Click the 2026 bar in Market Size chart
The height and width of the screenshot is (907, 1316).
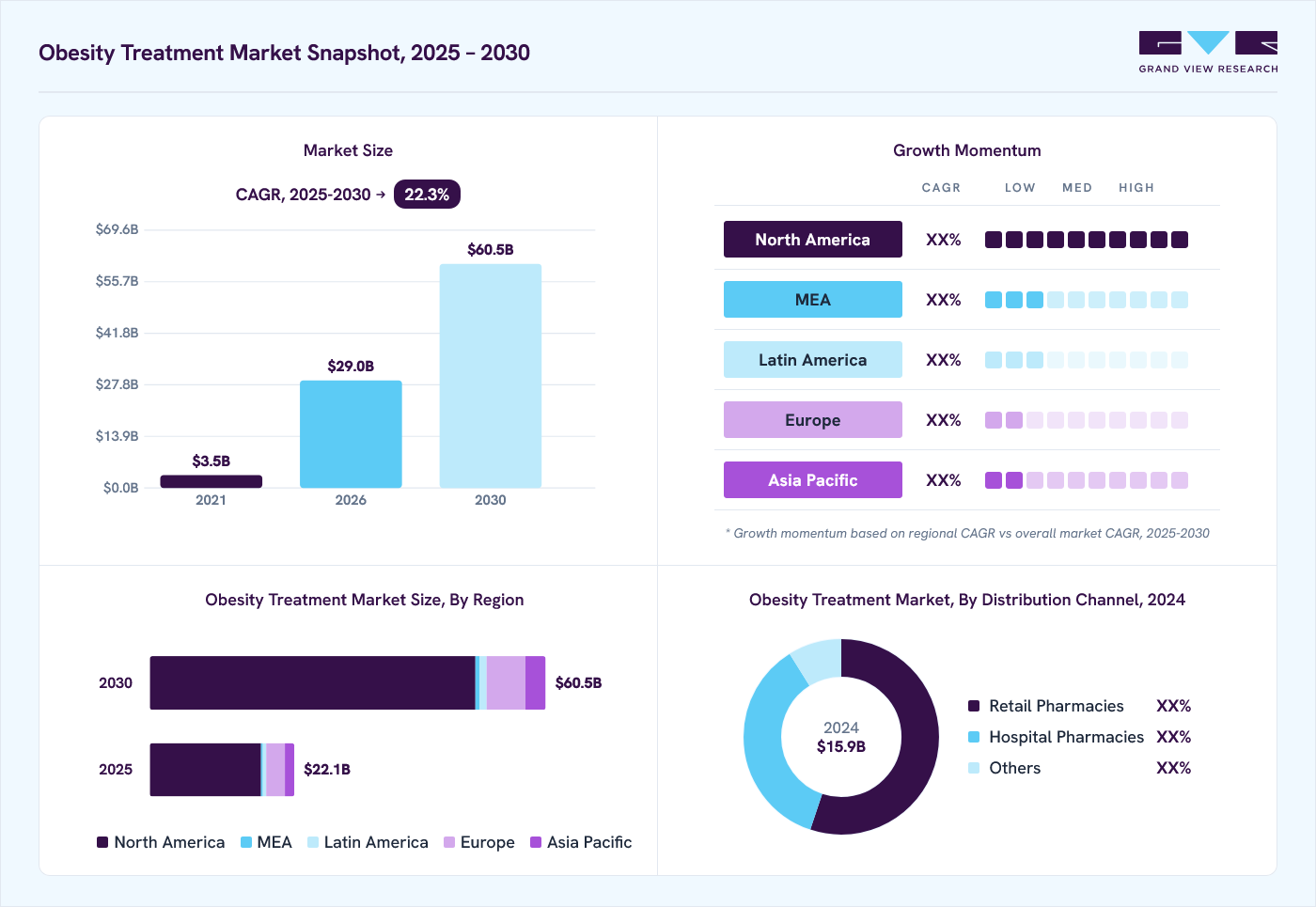pos(351,434)
